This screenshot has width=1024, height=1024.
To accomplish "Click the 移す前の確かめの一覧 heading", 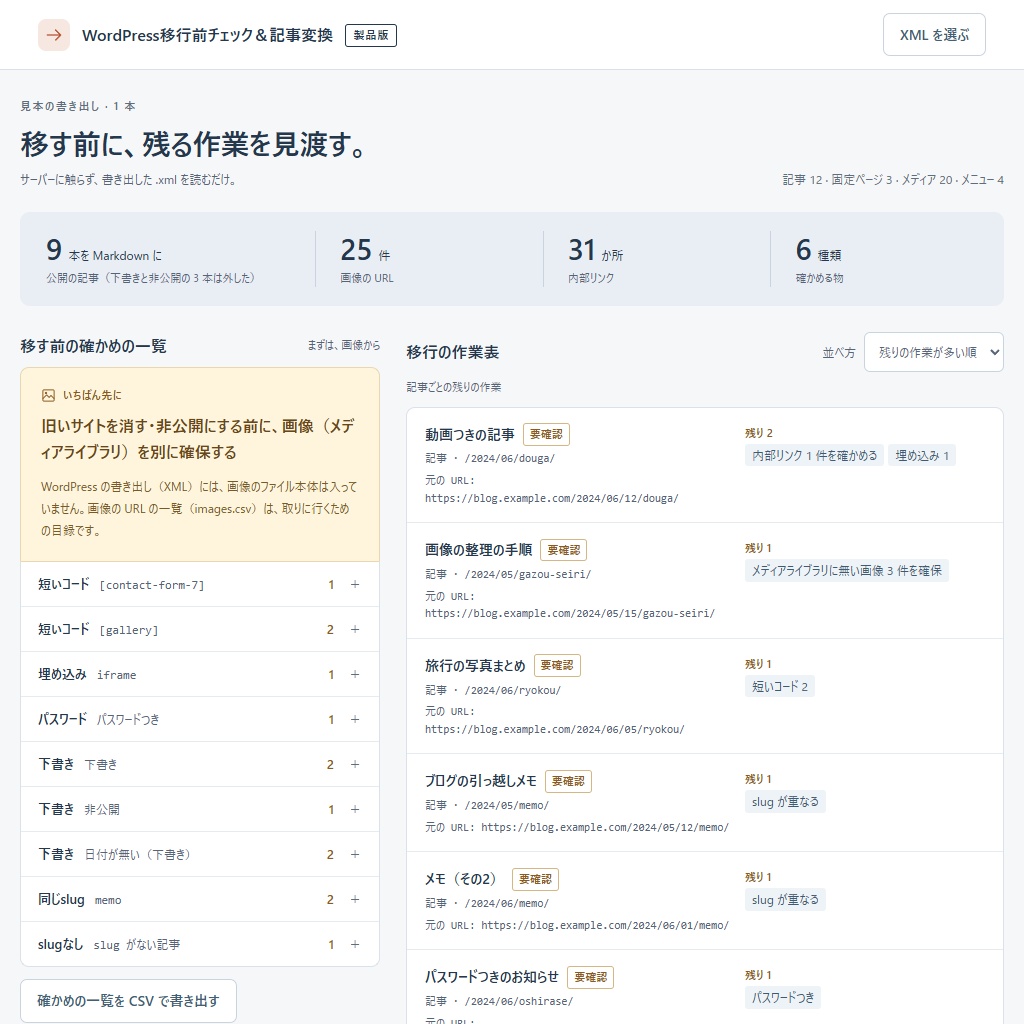I will click(93, 345).
